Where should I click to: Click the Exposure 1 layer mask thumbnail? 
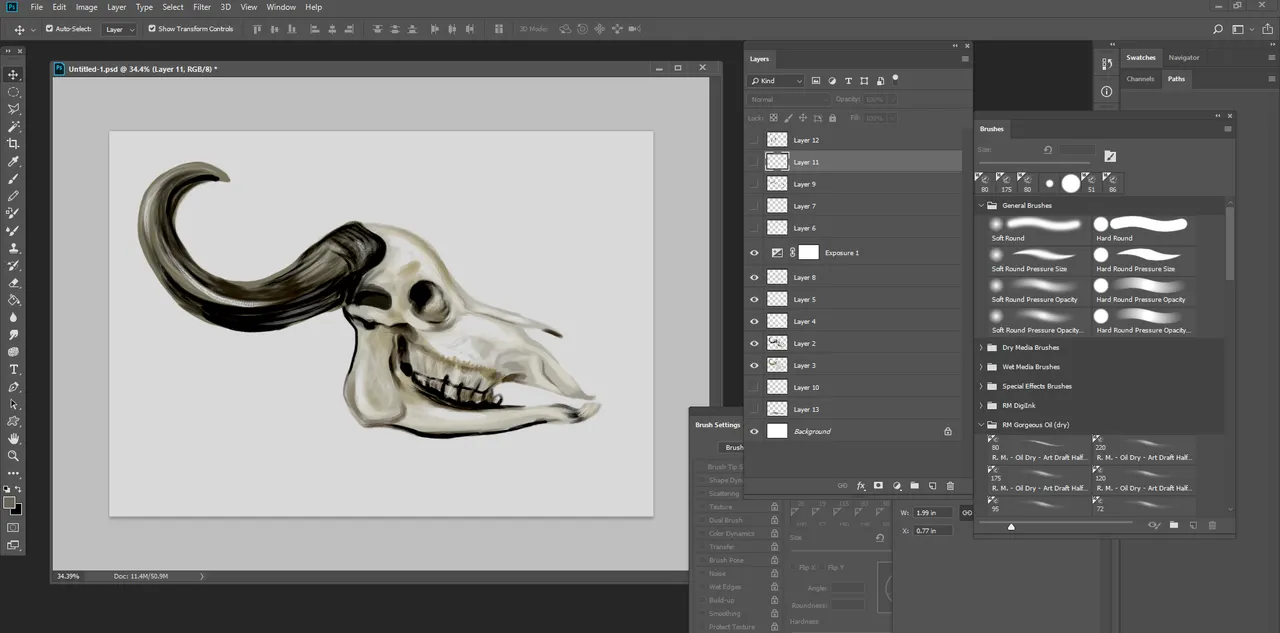coord(808,253)
